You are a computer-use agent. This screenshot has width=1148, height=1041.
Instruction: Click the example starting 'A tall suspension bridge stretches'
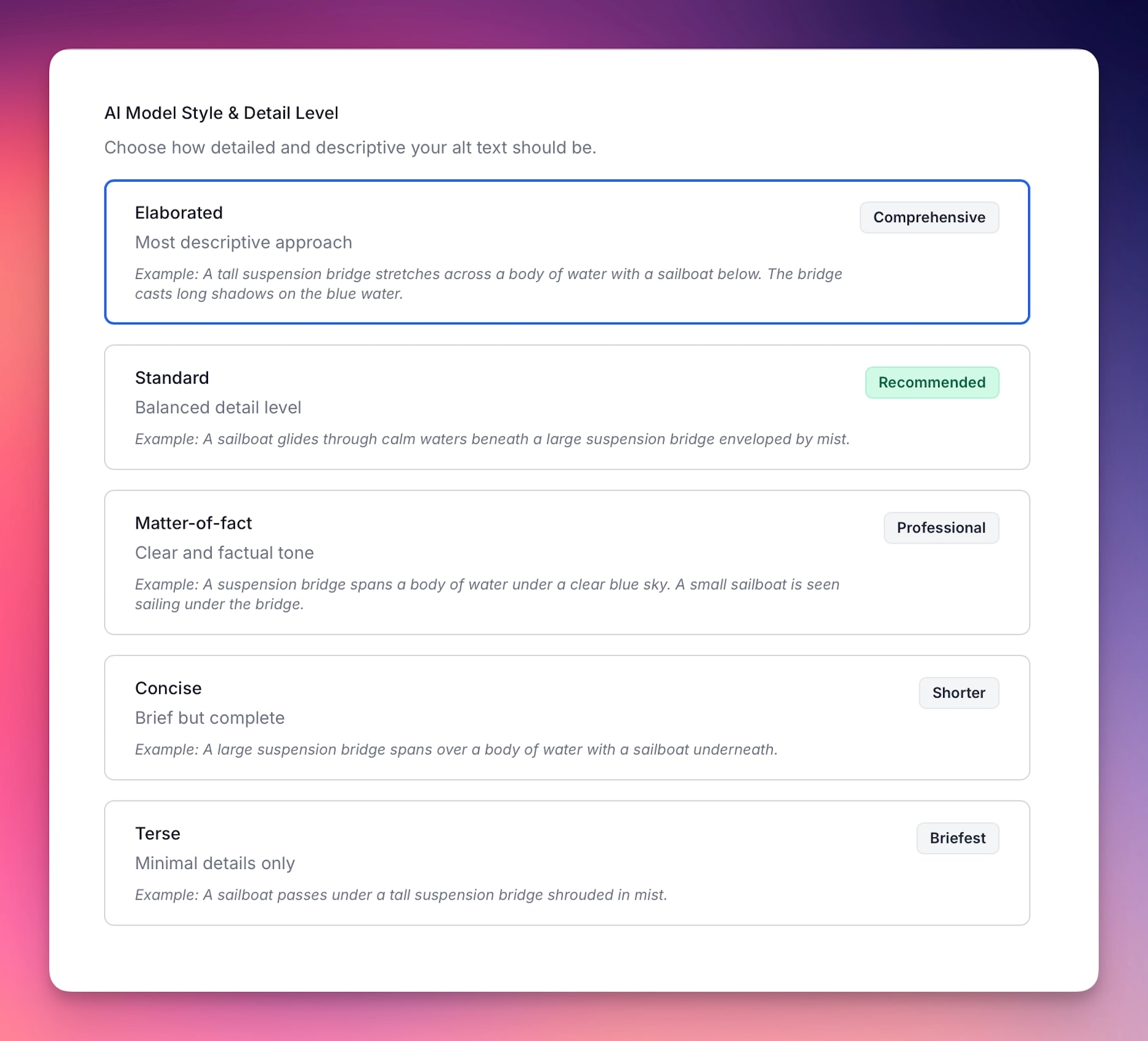coord(488,284)
